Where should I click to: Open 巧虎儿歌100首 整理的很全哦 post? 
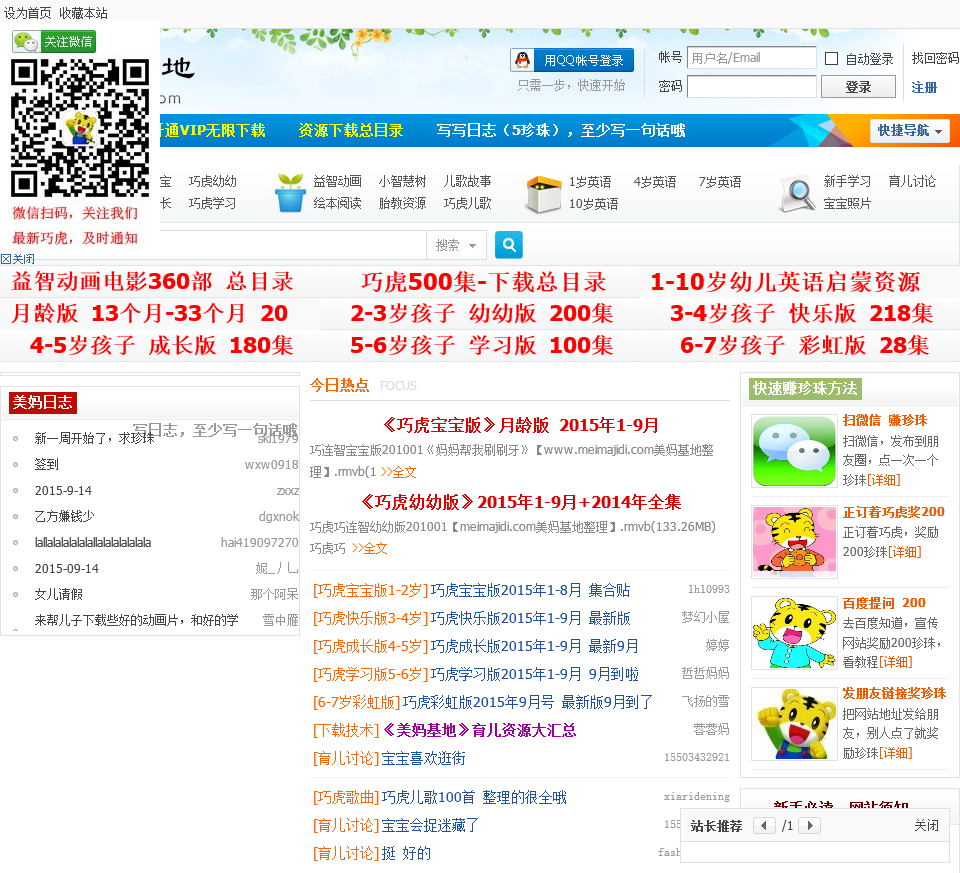(474, 798)
